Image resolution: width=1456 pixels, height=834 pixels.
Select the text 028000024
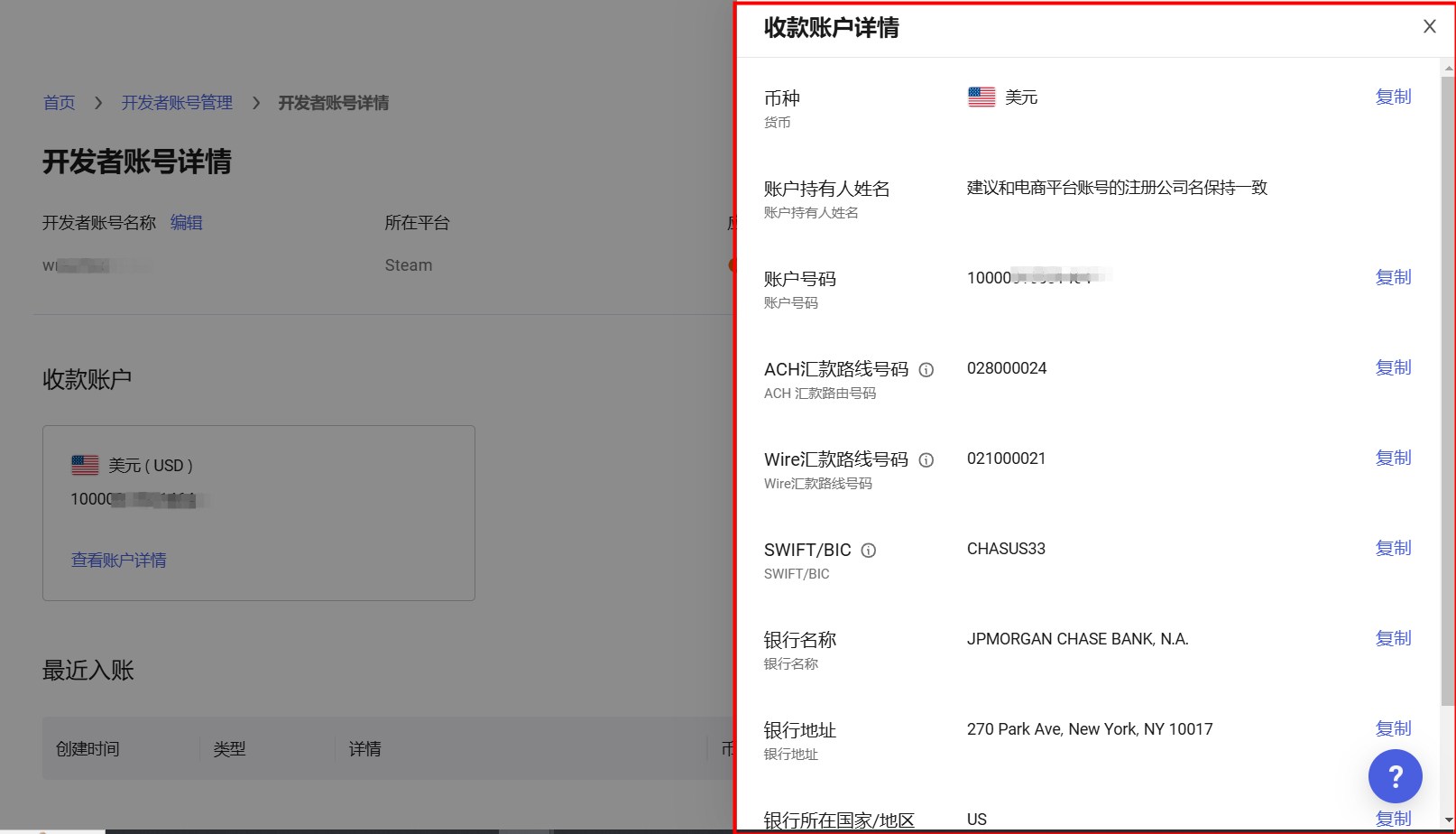1007,368
